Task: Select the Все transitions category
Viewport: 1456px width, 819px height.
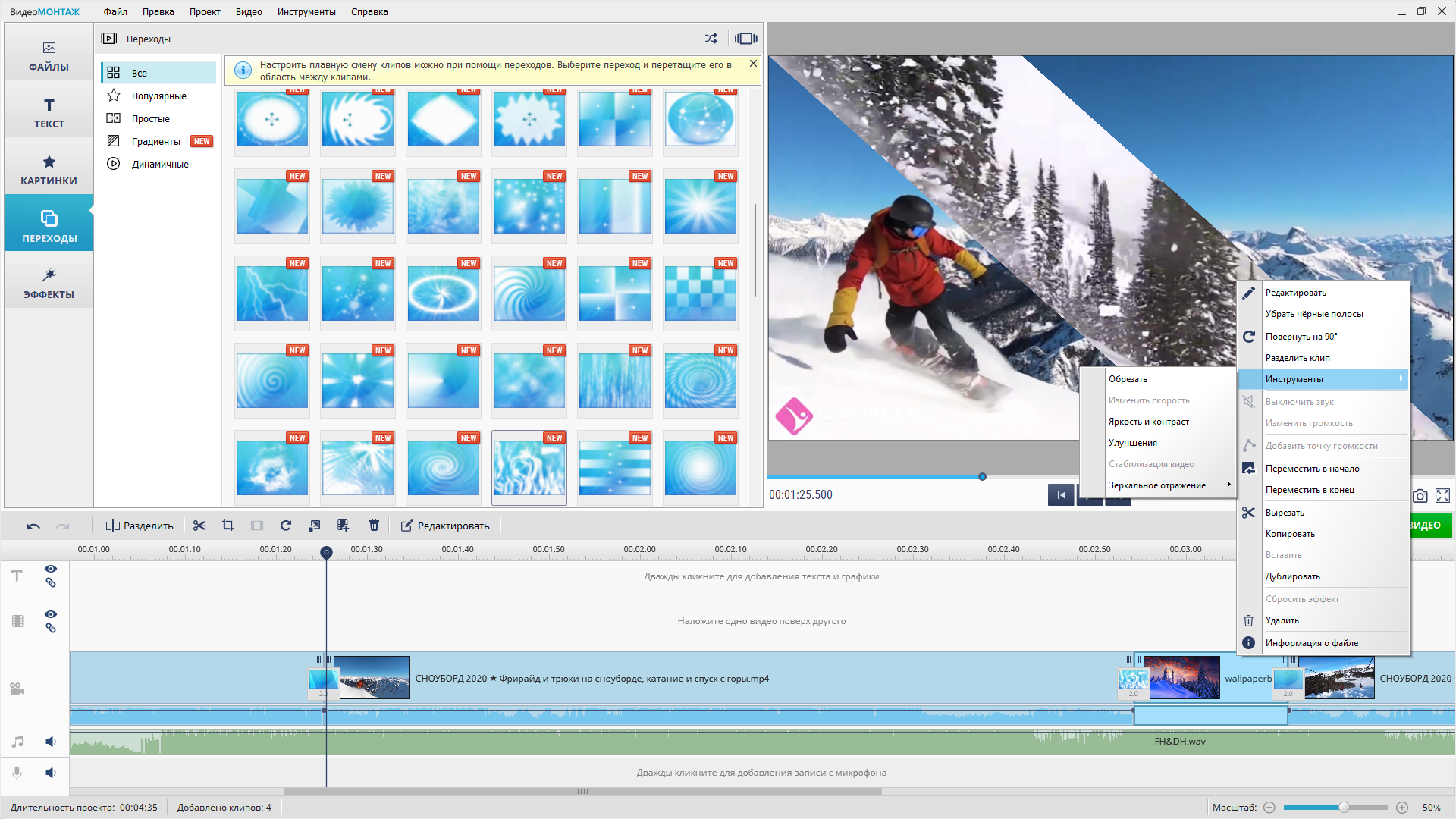Action: (158, 73)
